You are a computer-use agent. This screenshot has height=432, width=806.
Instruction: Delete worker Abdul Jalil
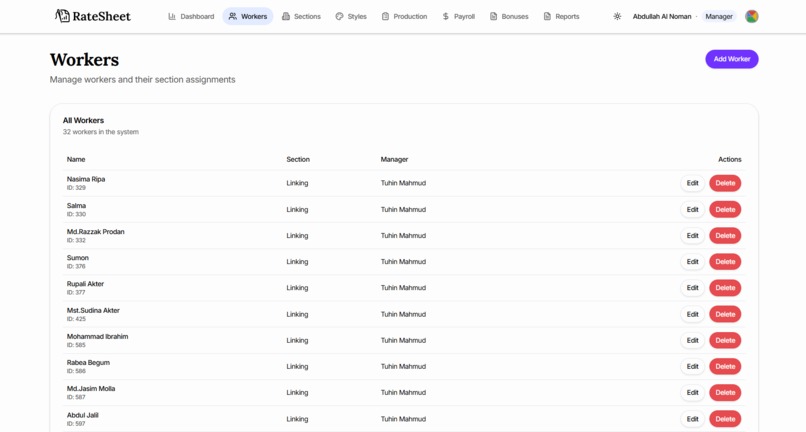click(725, 419)
